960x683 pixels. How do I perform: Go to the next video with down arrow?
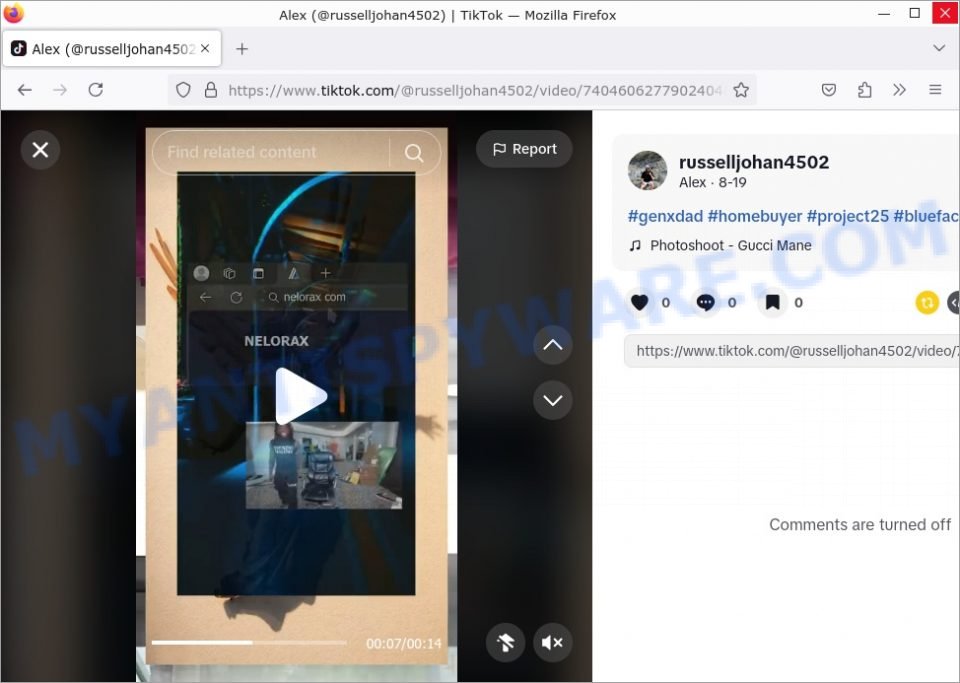[x=552, y=400]
